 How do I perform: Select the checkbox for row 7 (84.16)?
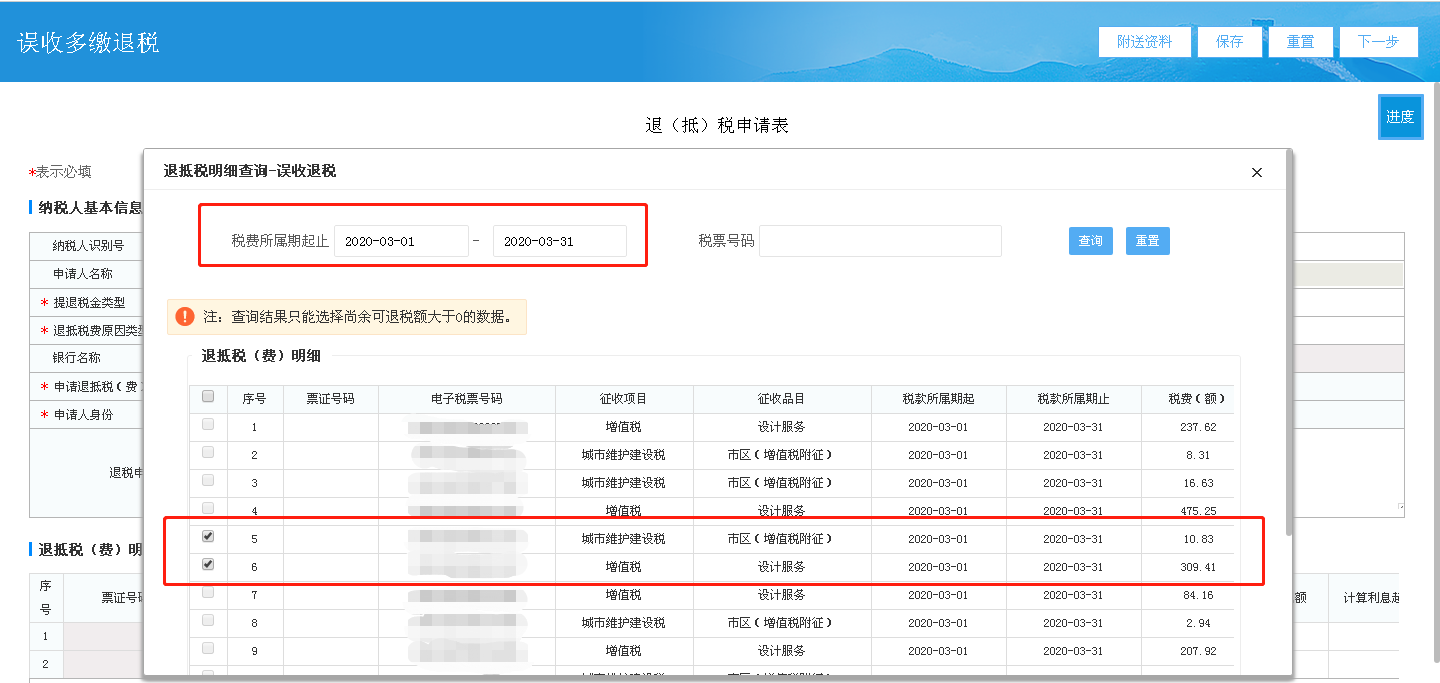[x=208, y=592]
